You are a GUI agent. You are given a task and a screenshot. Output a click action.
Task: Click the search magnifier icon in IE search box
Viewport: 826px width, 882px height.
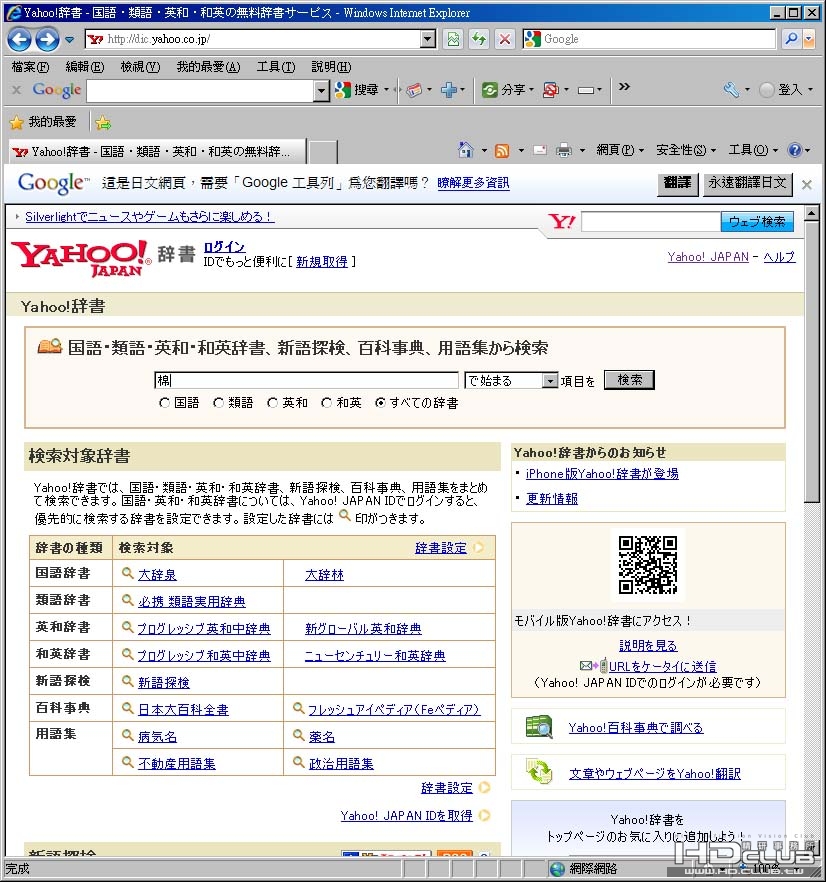791,39
